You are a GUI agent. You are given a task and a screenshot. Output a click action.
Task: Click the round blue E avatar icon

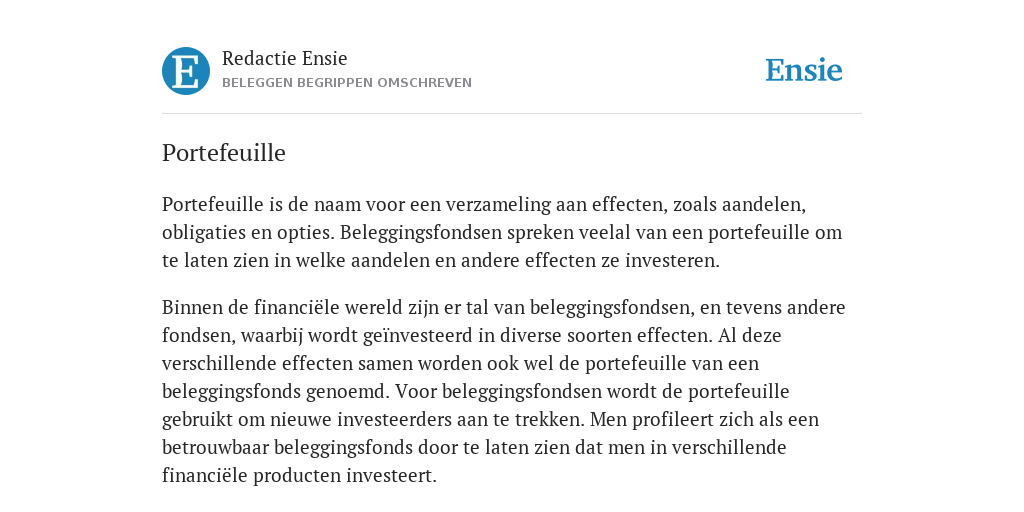[x=186, y=71]
